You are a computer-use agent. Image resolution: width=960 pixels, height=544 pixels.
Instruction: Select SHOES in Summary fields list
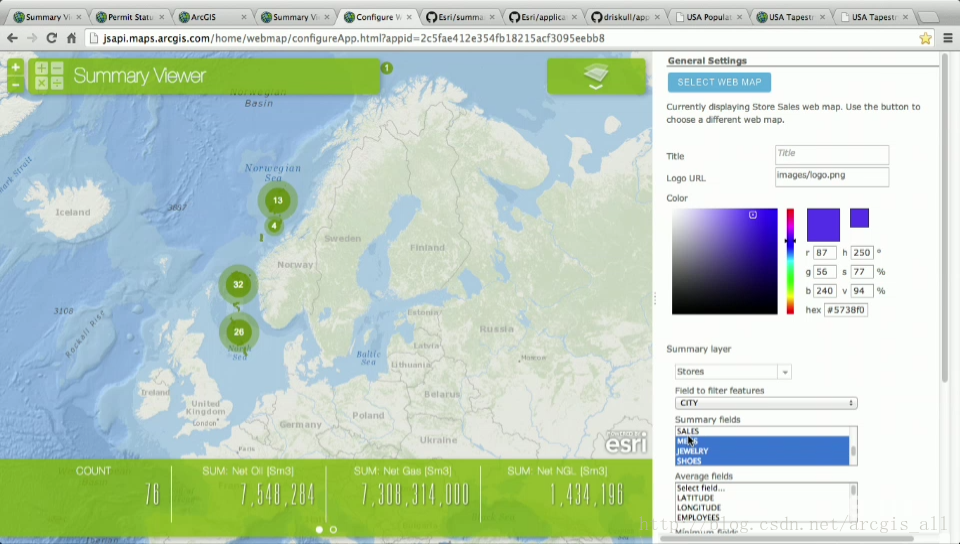tap(762, 461)
